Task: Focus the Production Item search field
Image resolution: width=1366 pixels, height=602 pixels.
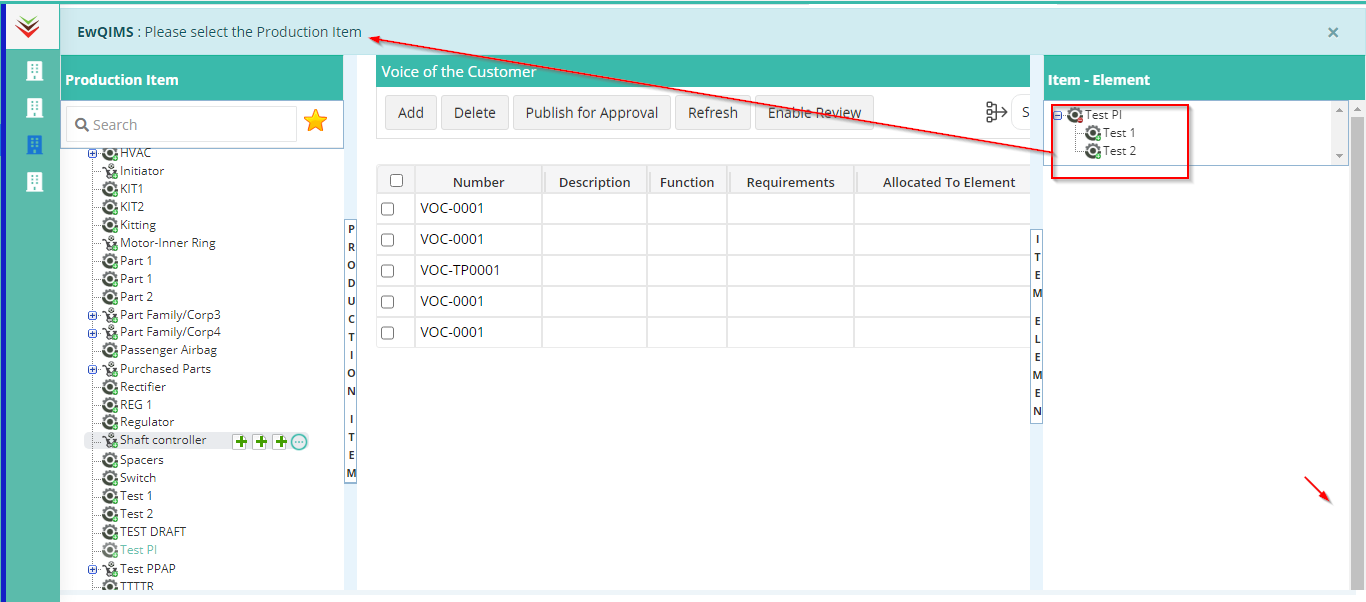Action: [x=181, y=124]
